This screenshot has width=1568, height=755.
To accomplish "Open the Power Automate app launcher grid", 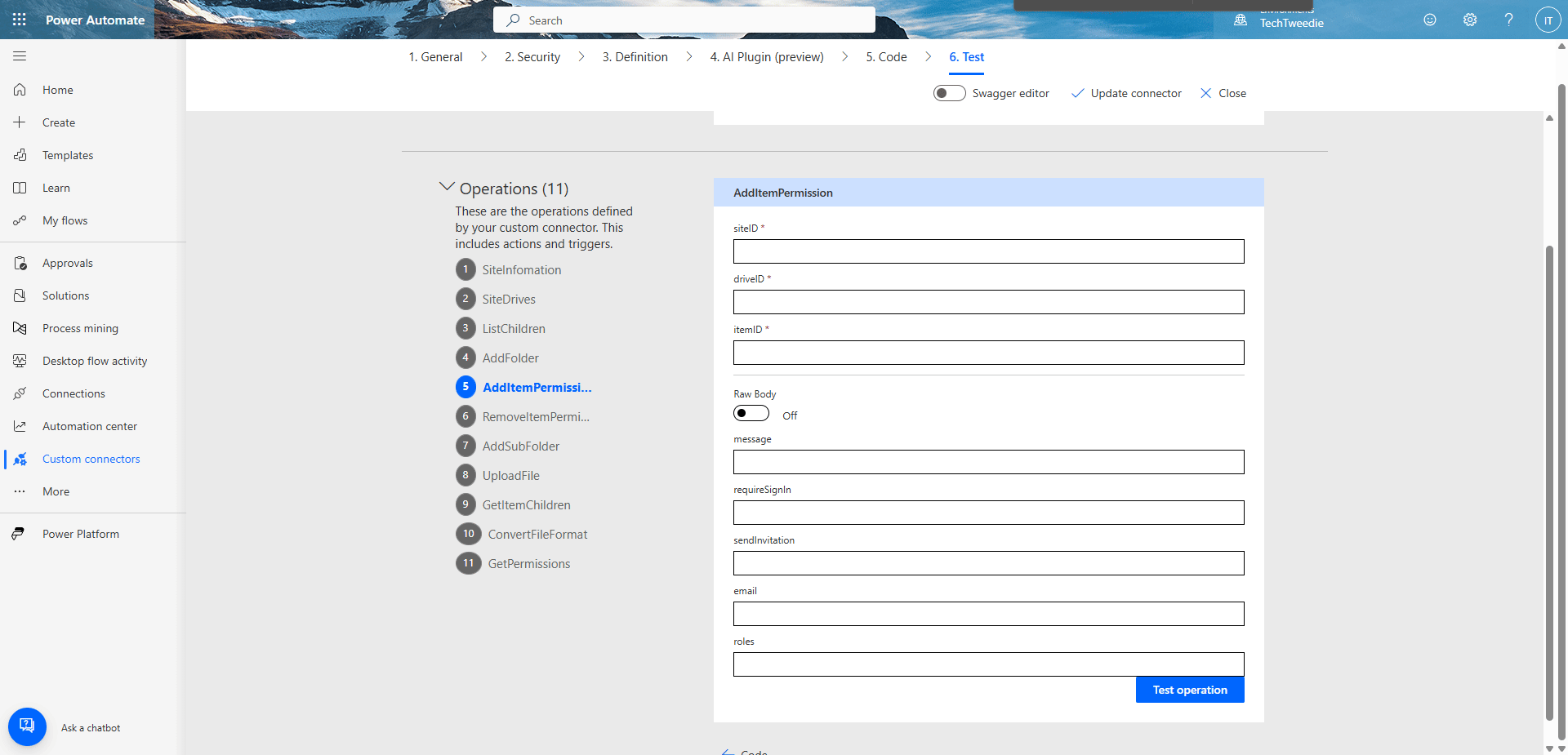I will click(x=19, y=20).
